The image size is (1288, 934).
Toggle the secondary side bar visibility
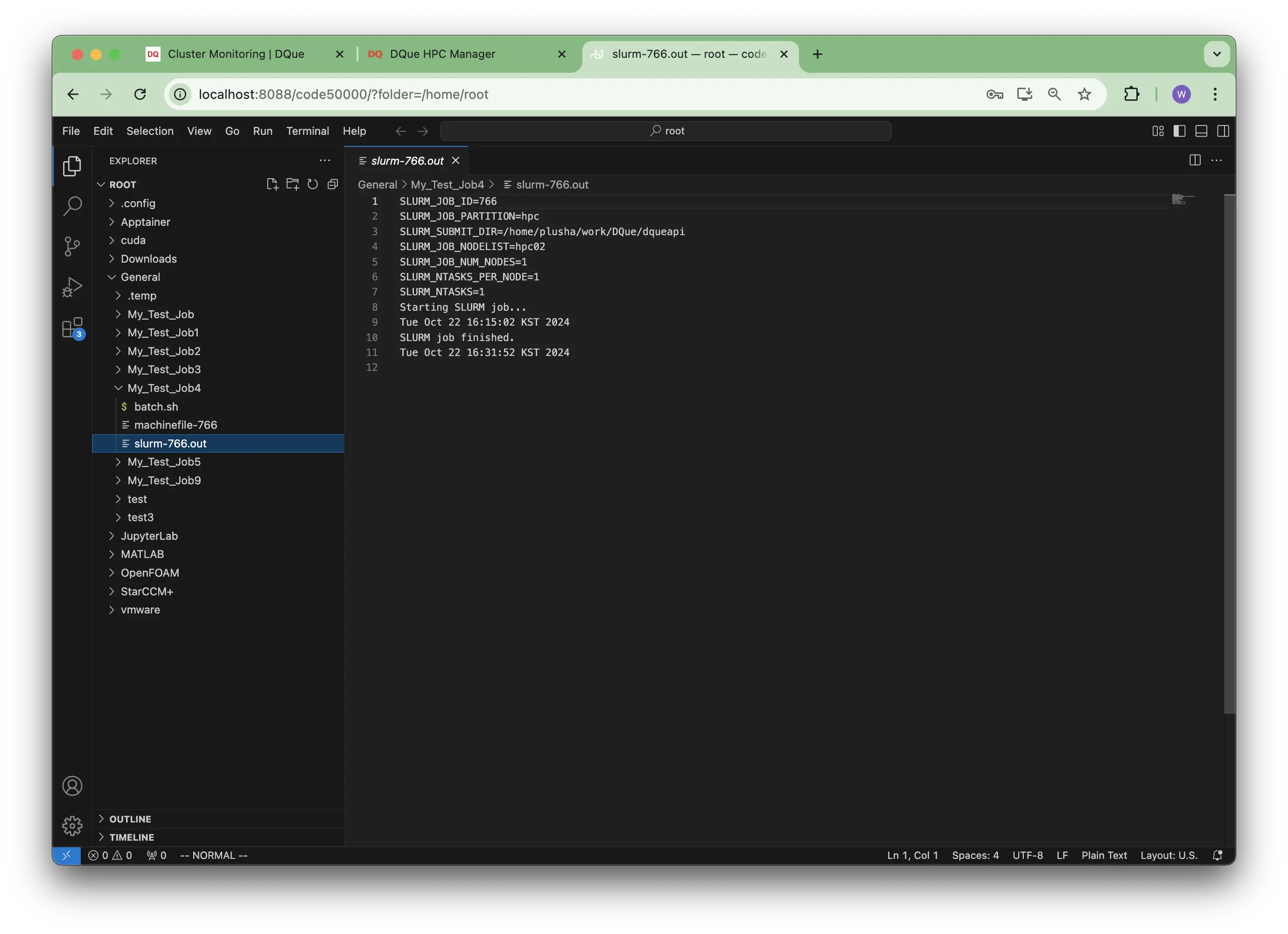[x=1223, y=131]
